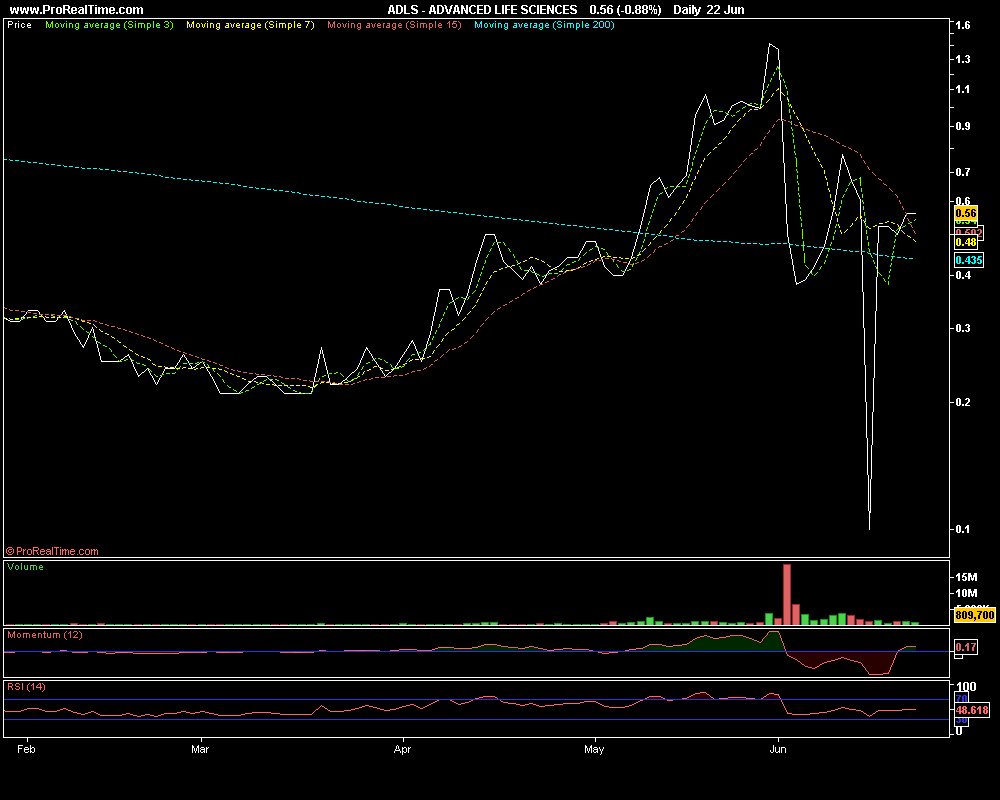The image size is (1000, 800).
Task: Click the 15M volume axis label
Action: click(966, 577)
